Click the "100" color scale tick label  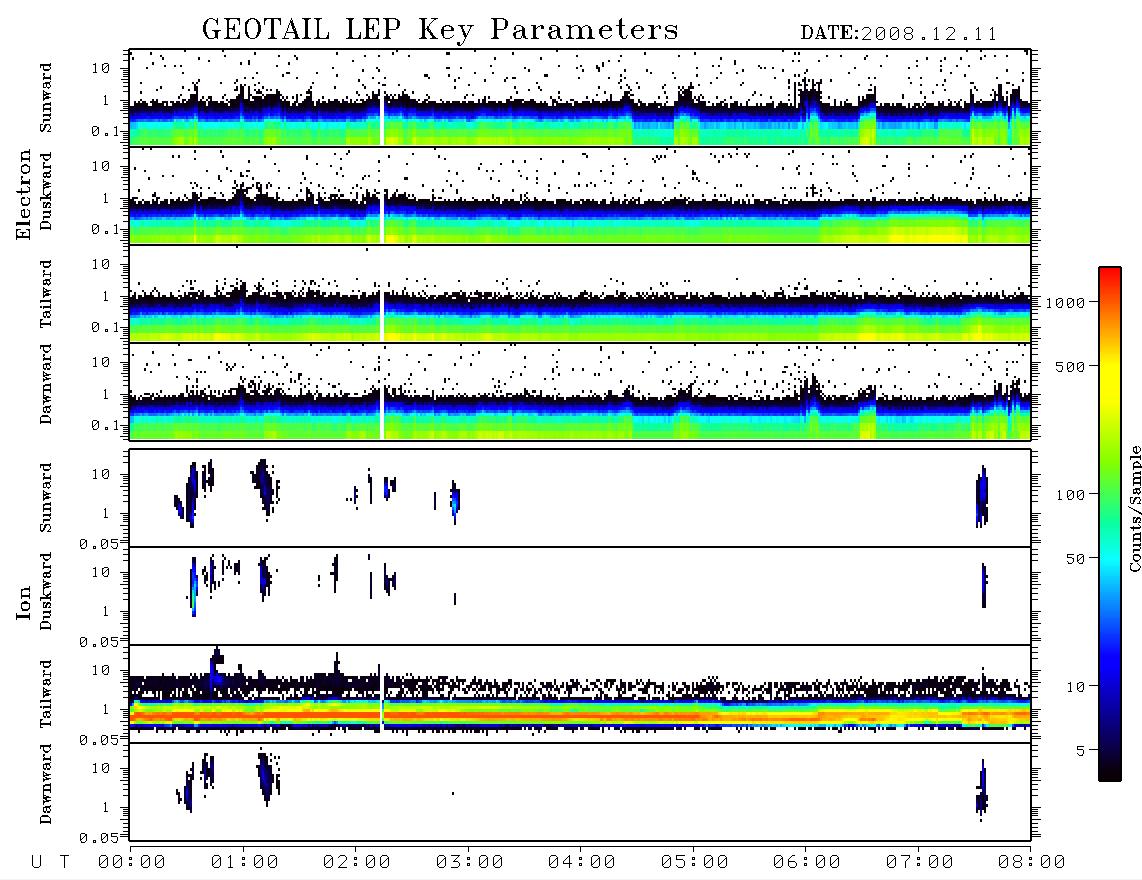[1070, 495]
